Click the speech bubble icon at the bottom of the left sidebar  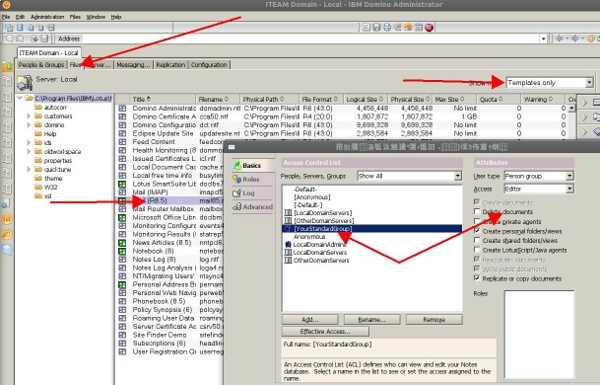7,250
